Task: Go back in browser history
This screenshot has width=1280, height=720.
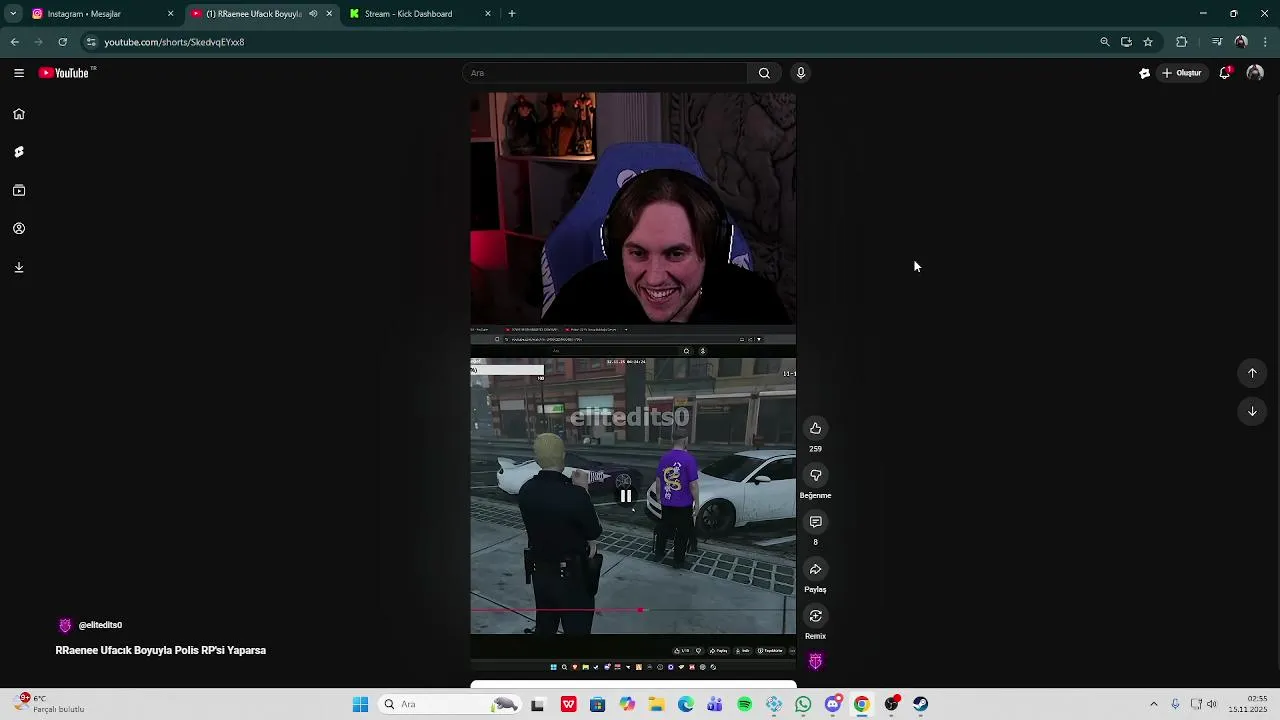Action: click(x=15, y=42)
